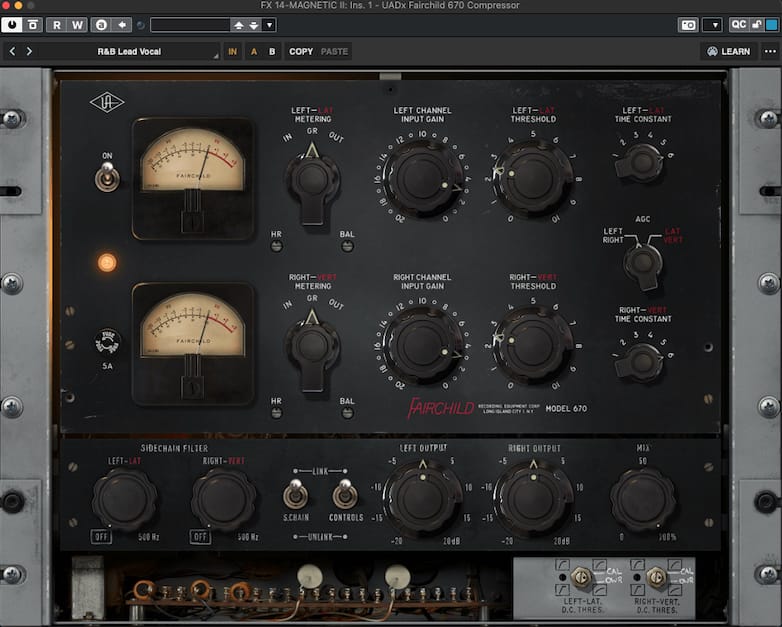Click the PASTE button
782x627 pixels.
click(334, 51)
